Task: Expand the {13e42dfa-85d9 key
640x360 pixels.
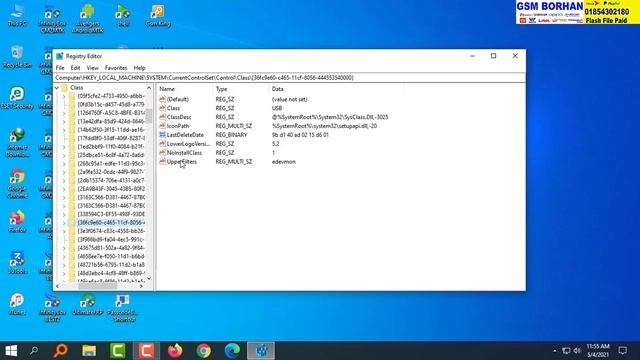Action: 64,122
